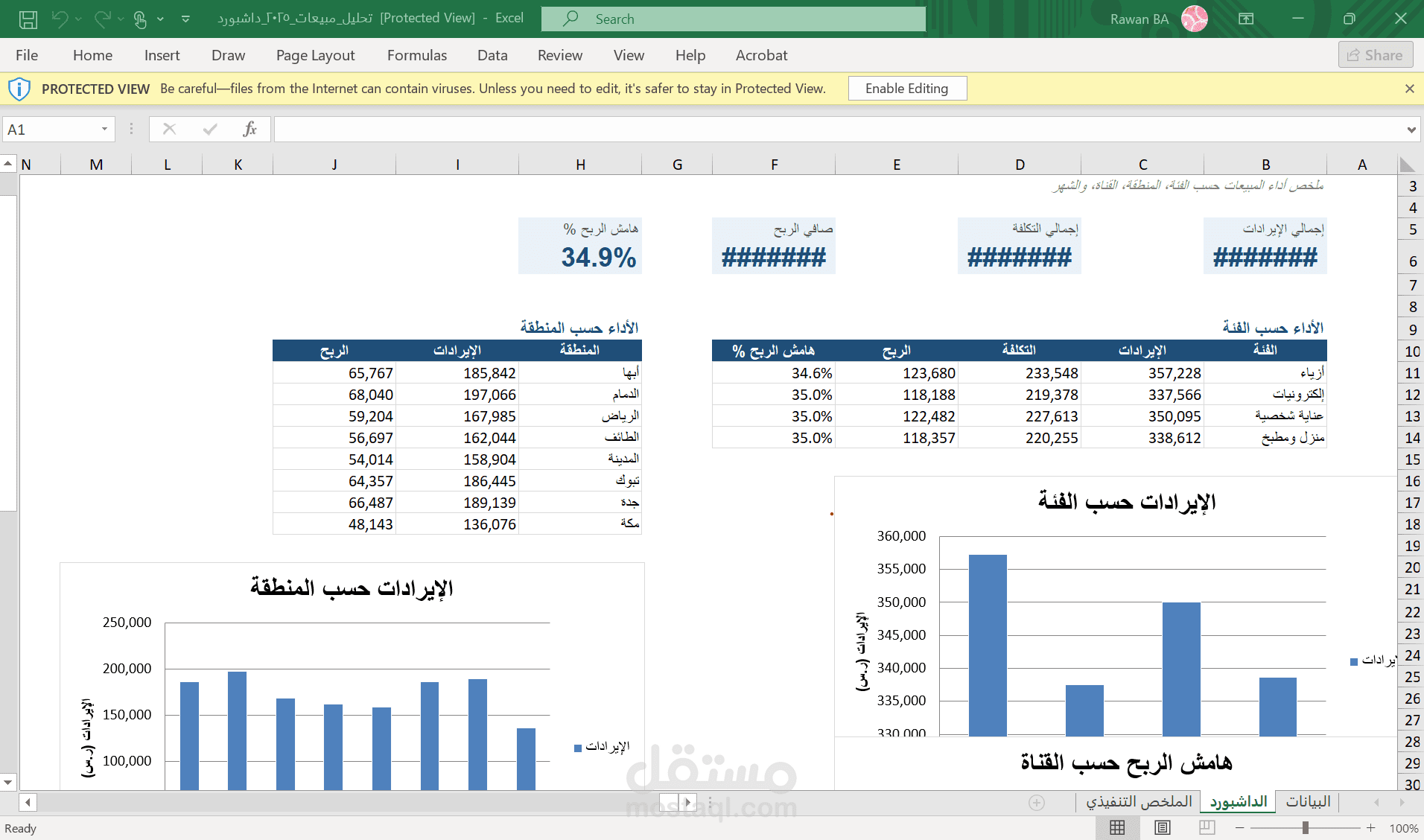Open Touch mode dropdown arrow
Viewport: 1424px width, 840px height.
(159, 19)
